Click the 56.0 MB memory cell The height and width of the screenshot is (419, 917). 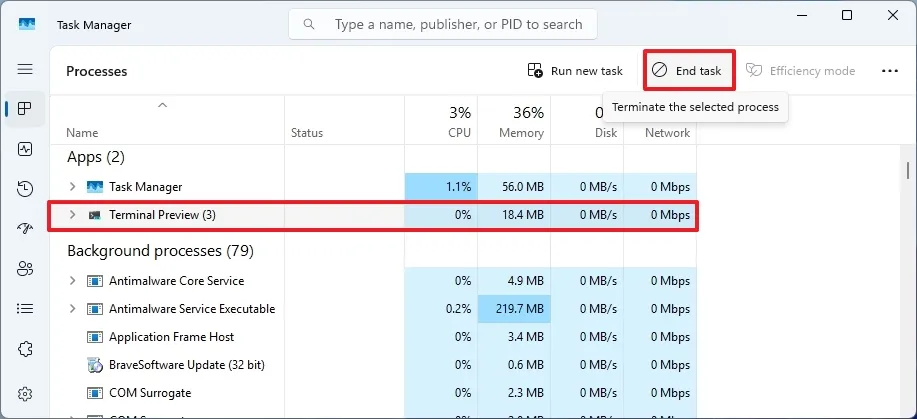point(514,187)
